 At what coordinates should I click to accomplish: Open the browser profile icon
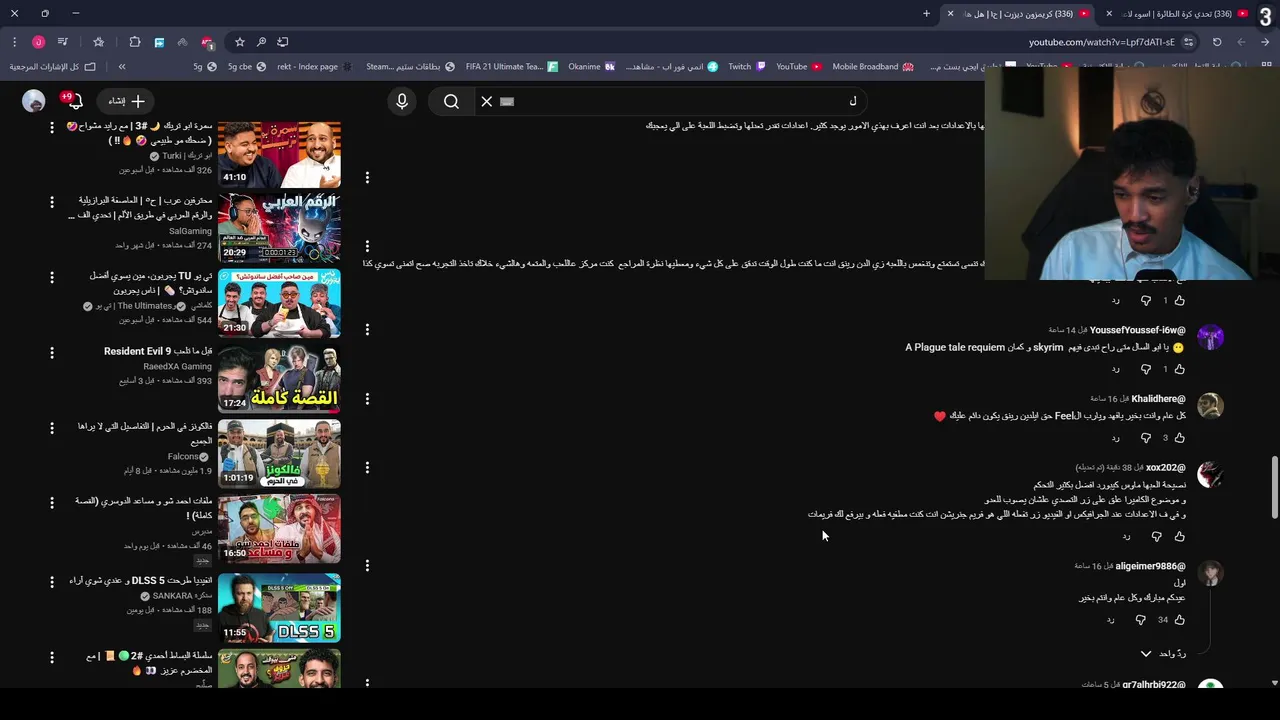[38, 42]
